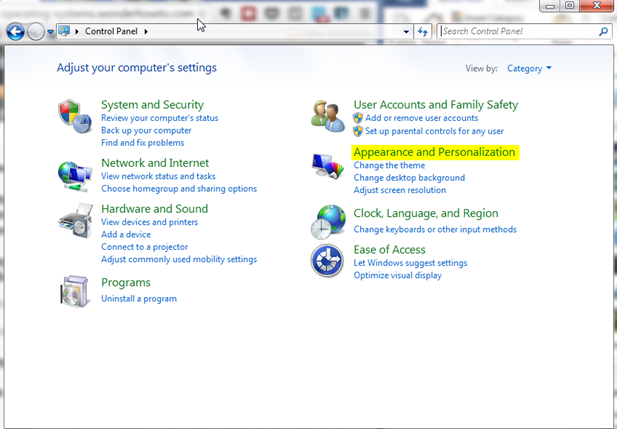Open Hardware and Sound category
The image size is (617, 429).
(154, 209)
